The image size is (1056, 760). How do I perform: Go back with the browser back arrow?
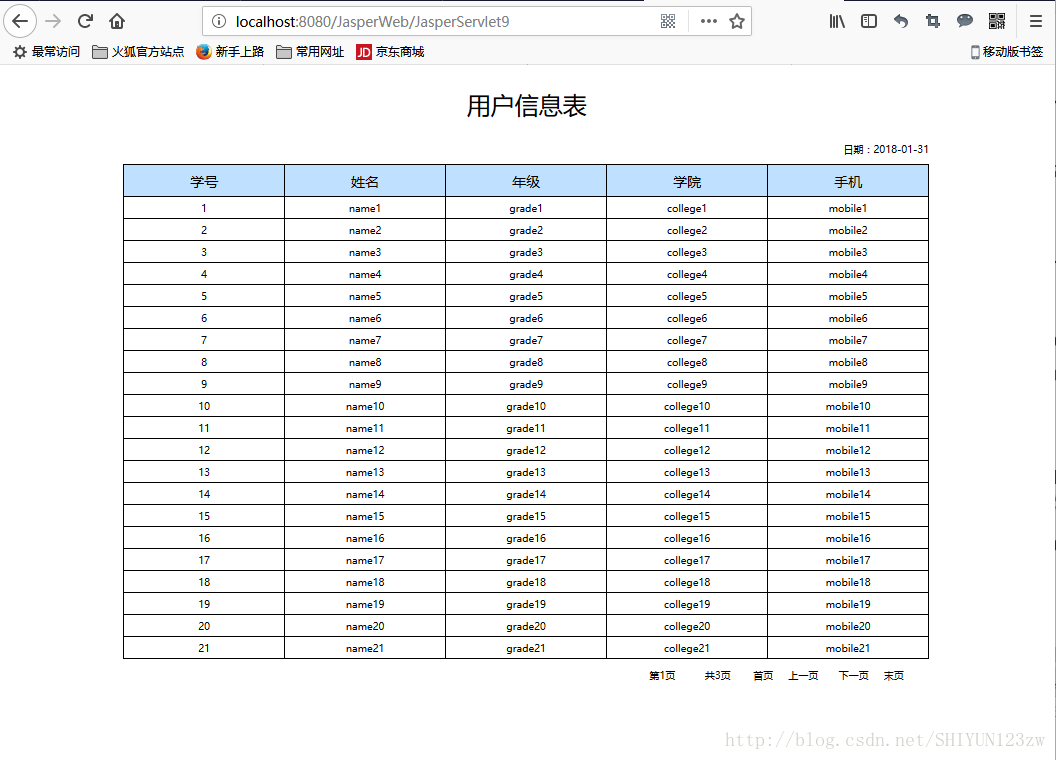coord(20,21)
